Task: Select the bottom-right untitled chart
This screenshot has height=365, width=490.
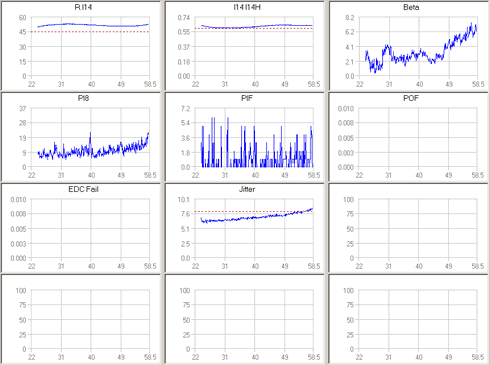Action: (409, 319)
